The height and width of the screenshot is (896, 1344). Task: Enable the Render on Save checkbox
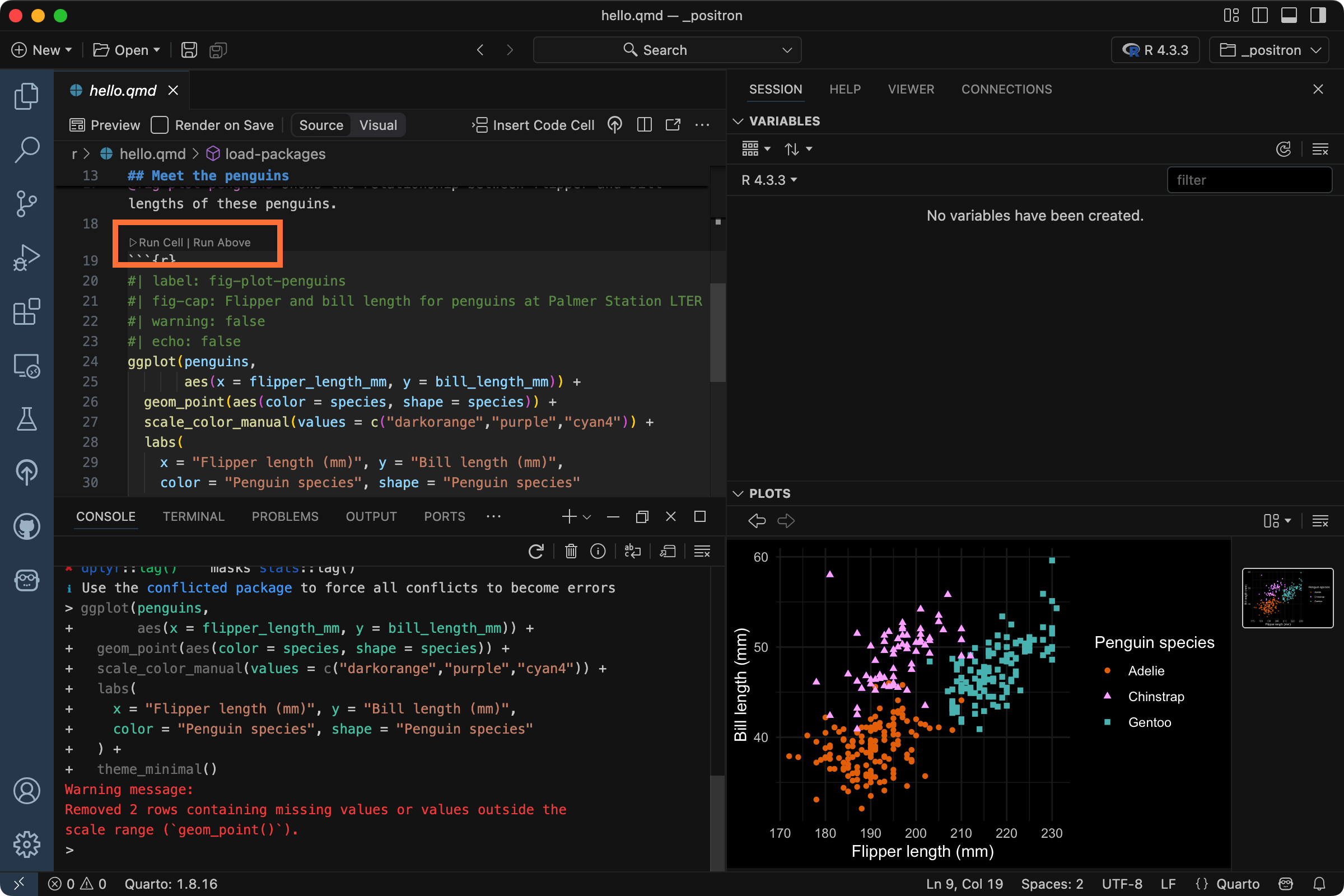(160, 125)
